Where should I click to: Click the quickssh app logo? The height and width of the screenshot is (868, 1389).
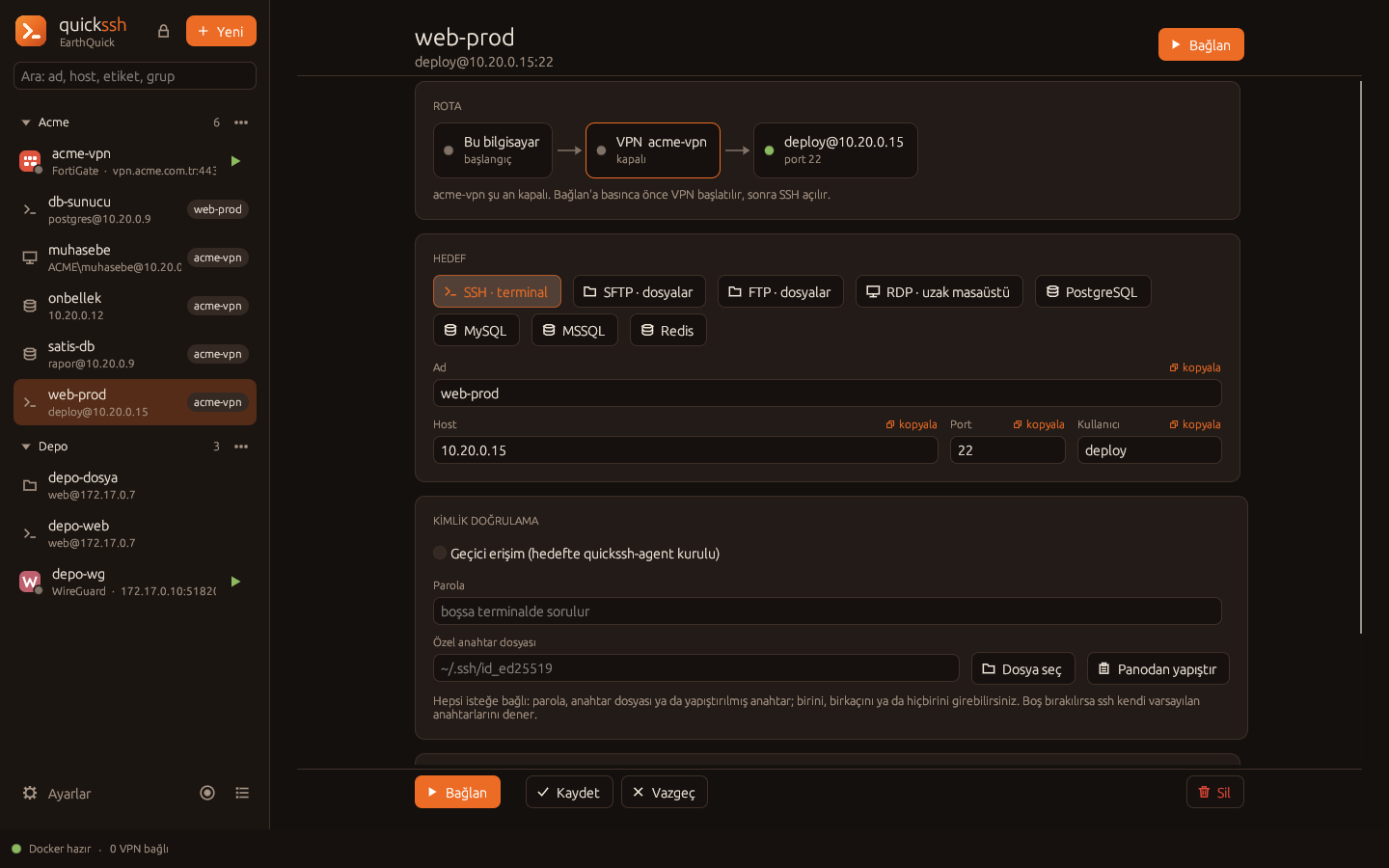click(x=31, y=31)
